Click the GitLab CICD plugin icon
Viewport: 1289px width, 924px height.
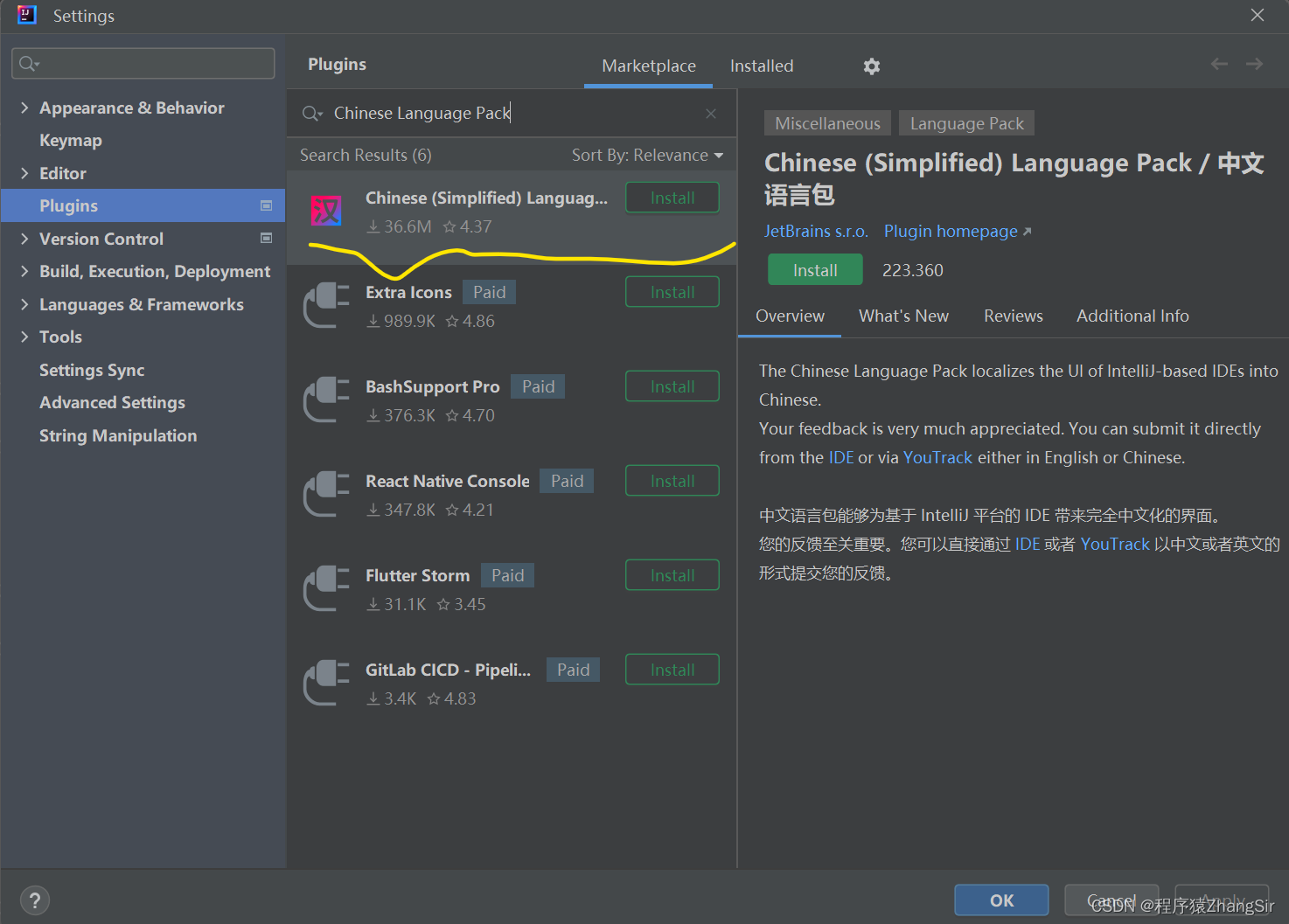326,682
